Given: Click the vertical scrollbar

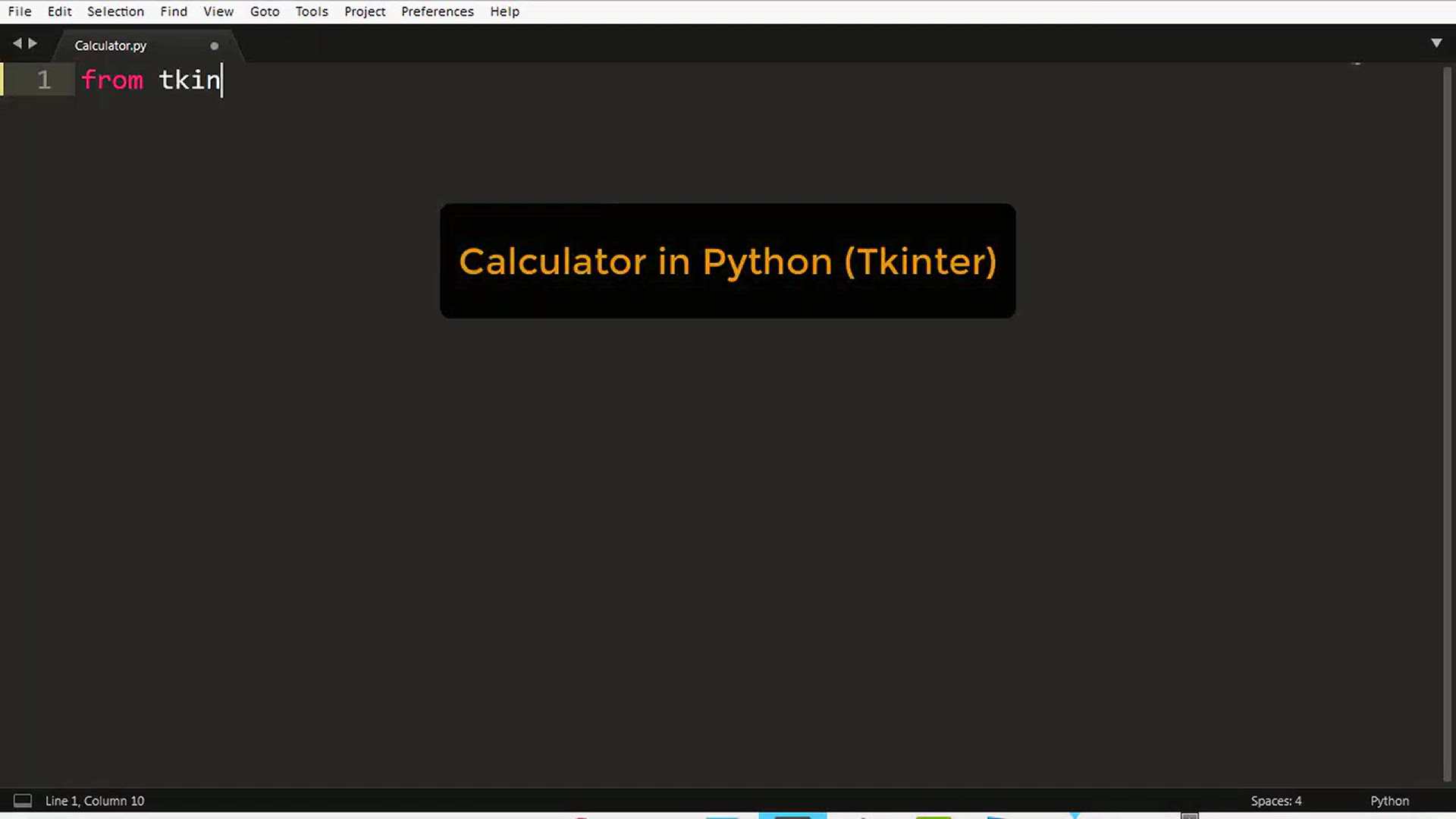Looking at the screenshot, I should coord(1448,425).
